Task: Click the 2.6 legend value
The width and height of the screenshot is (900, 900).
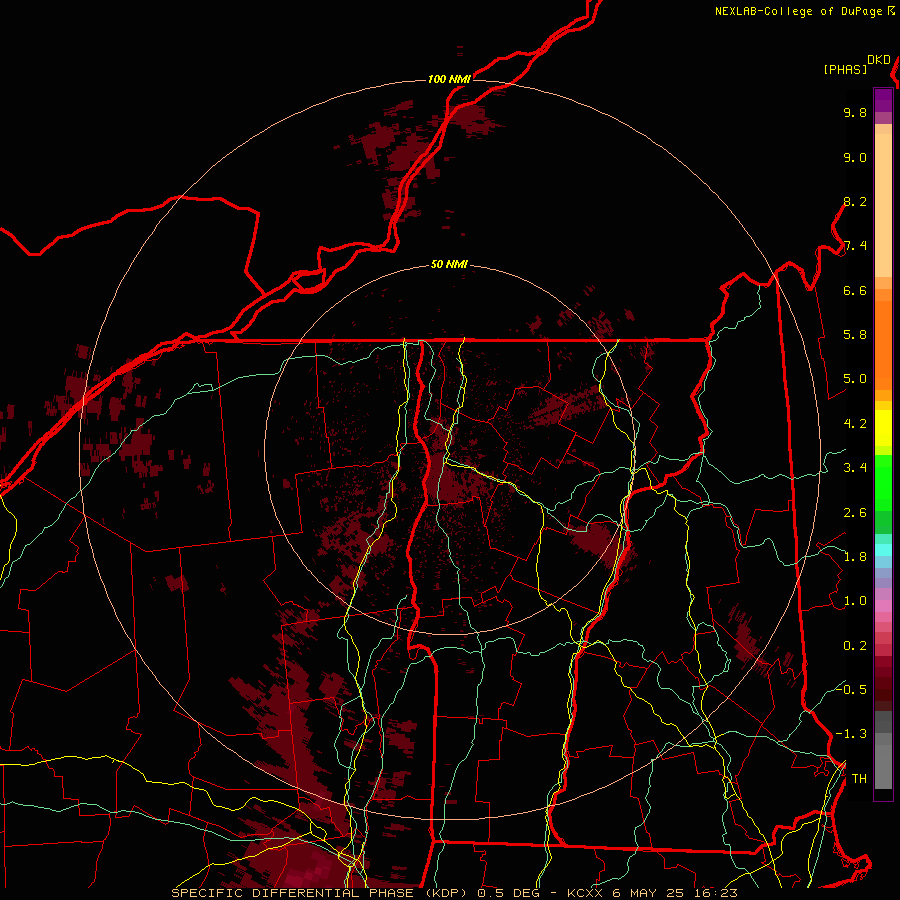Action: 855,513
